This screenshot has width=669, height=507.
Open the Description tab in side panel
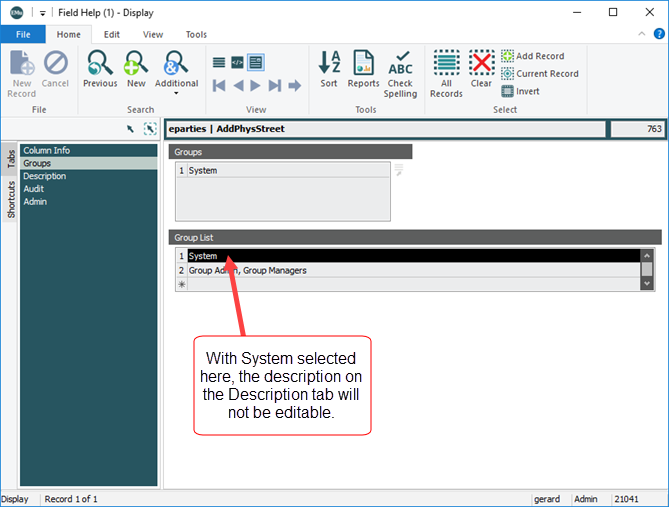pyautogui.click(x=44, y=176)
